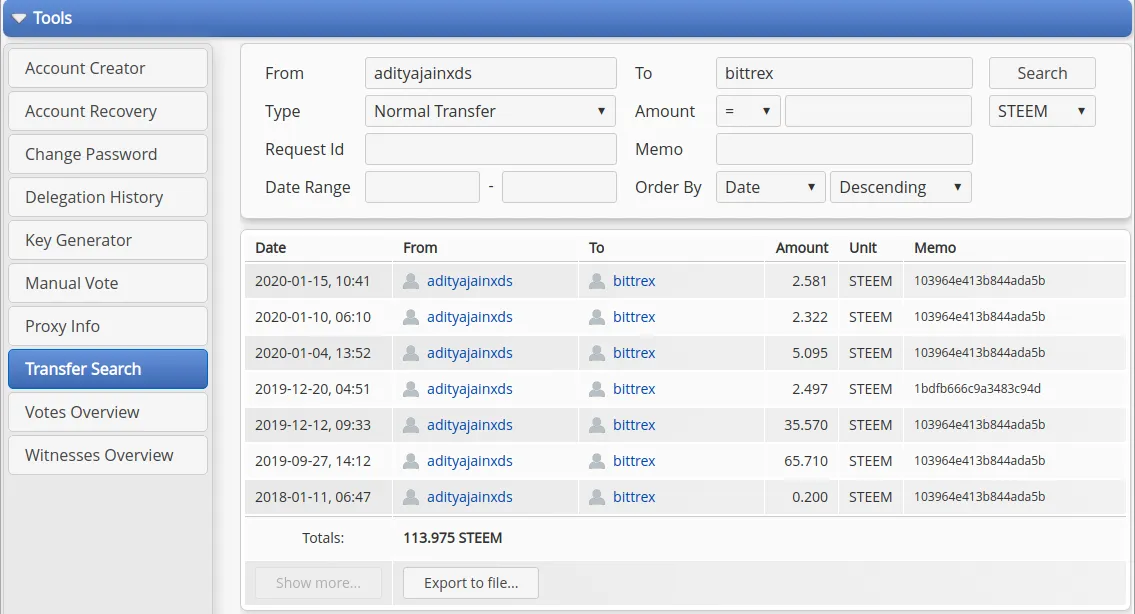Open the STEEM currency dropdown
Image resolution: width=1135 pixels, height=614 pixels.
(x=1042, y=111)
